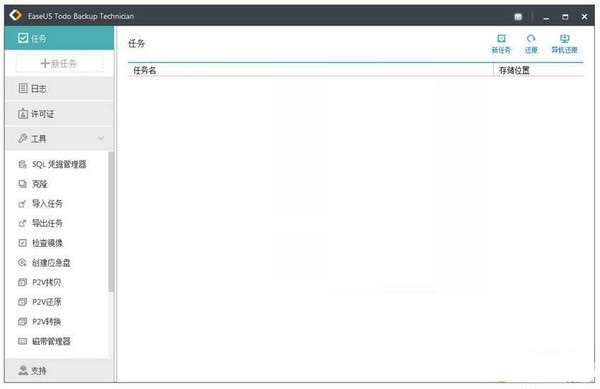Maximize the EaseUS Todo Backup window

click(565, 17)
